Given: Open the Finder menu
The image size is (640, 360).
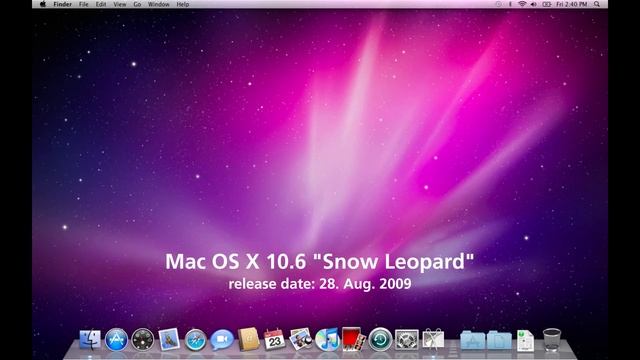Looking at the screenshot, I should click(x=62, y=4).
